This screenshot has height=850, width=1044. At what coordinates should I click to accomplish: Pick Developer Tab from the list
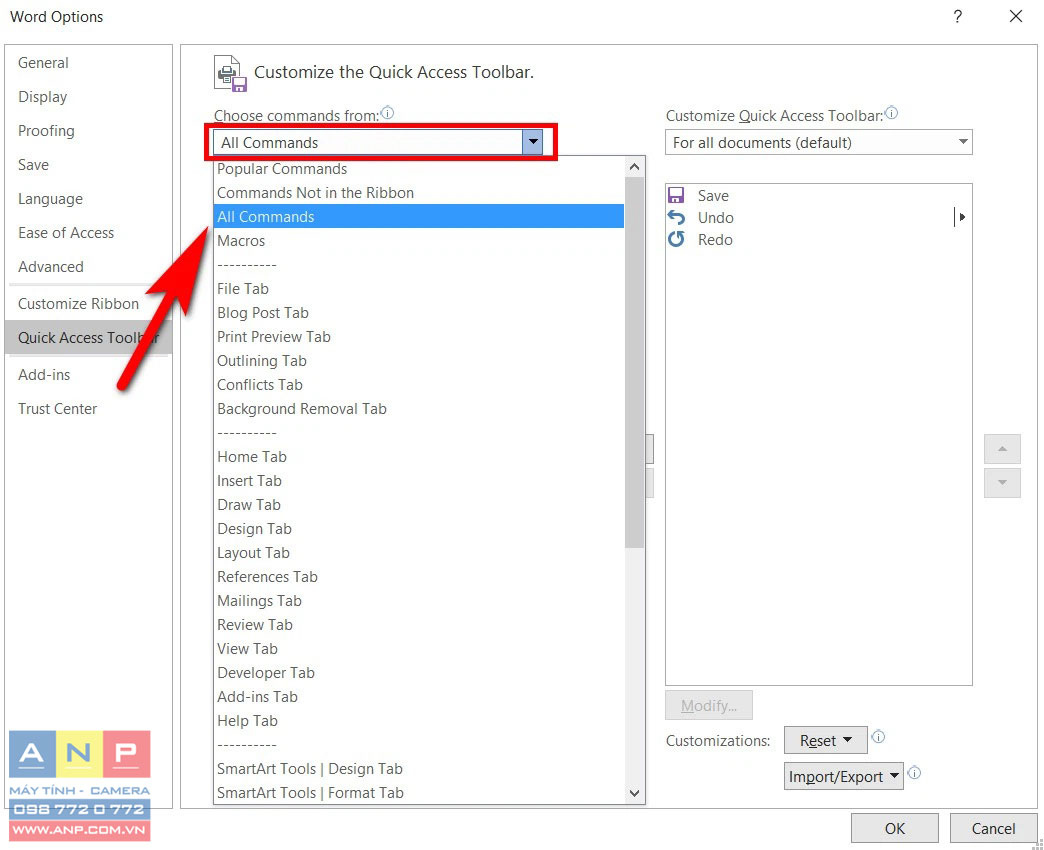click(419, 672)
